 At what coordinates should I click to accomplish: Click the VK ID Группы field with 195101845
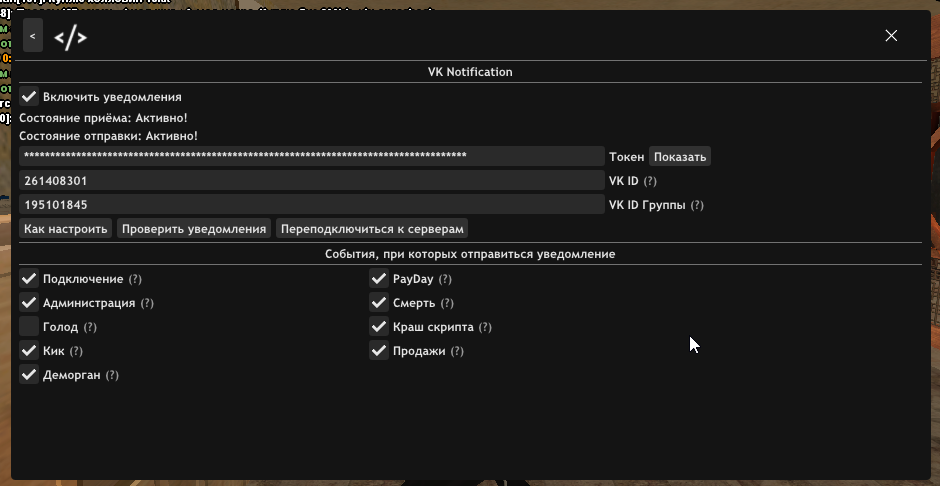point(312,204)
